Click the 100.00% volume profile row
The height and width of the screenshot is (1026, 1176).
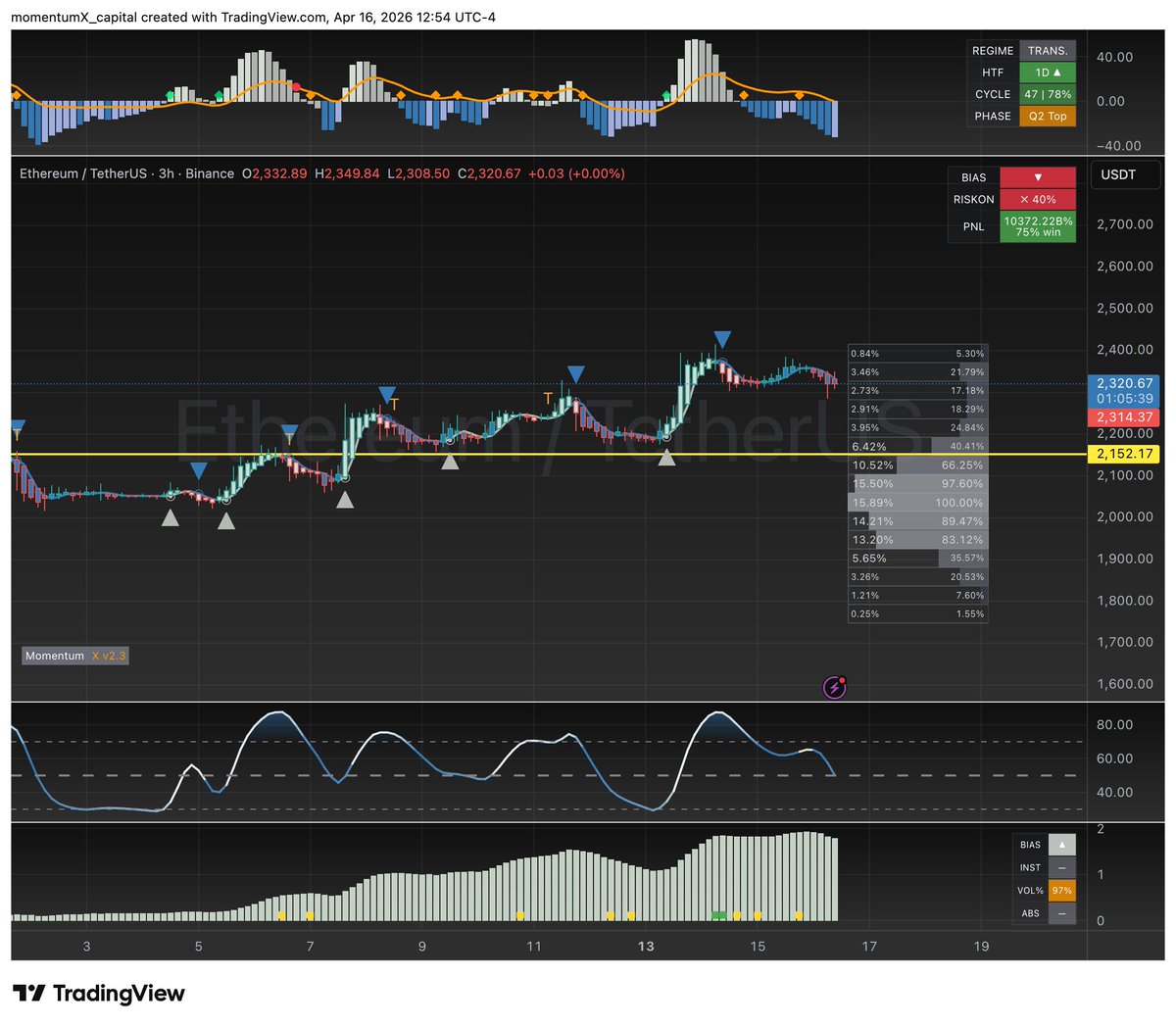[x=917, y=503]
